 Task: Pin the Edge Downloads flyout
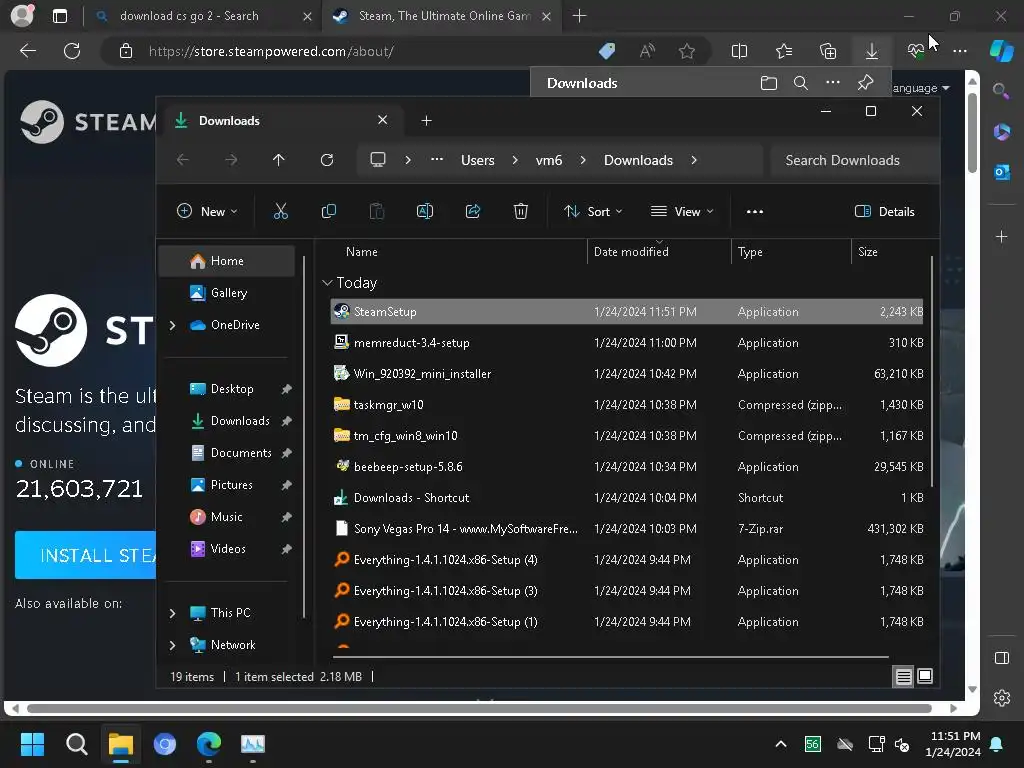(x=865, y=83)
